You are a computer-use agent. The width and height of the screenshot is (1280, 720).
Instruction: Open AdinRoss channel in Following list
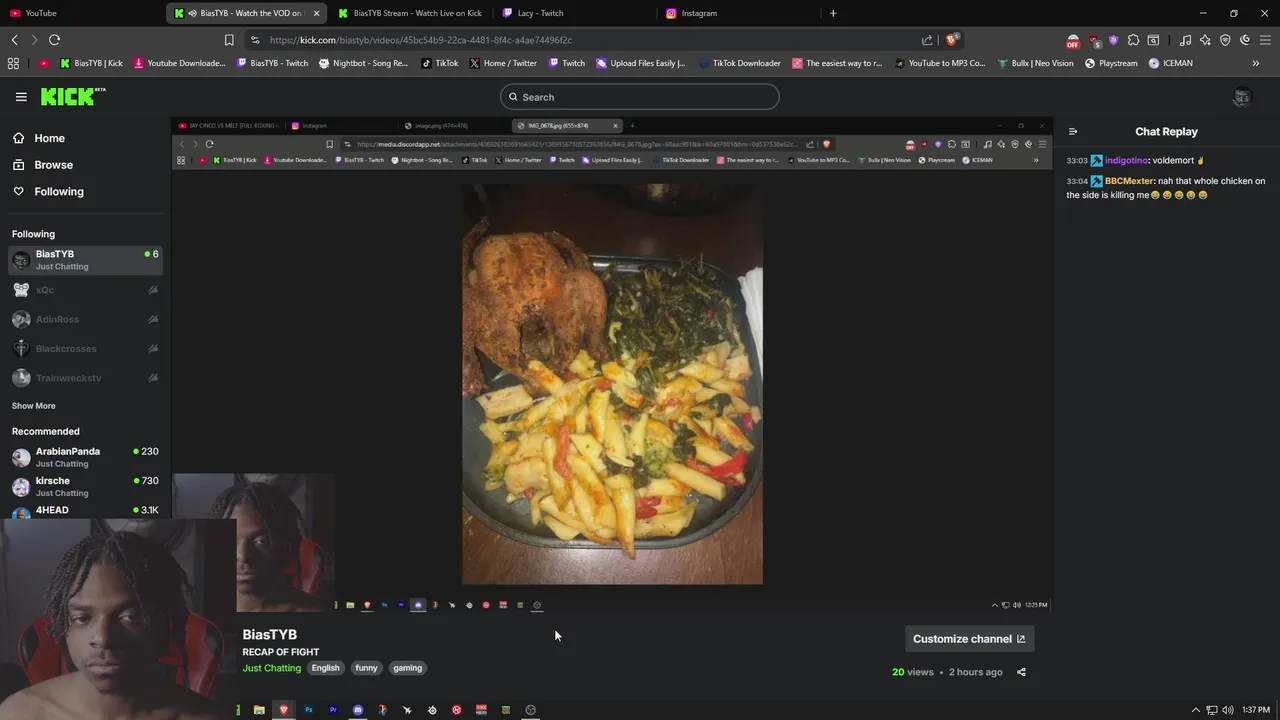tap(85, 319)
